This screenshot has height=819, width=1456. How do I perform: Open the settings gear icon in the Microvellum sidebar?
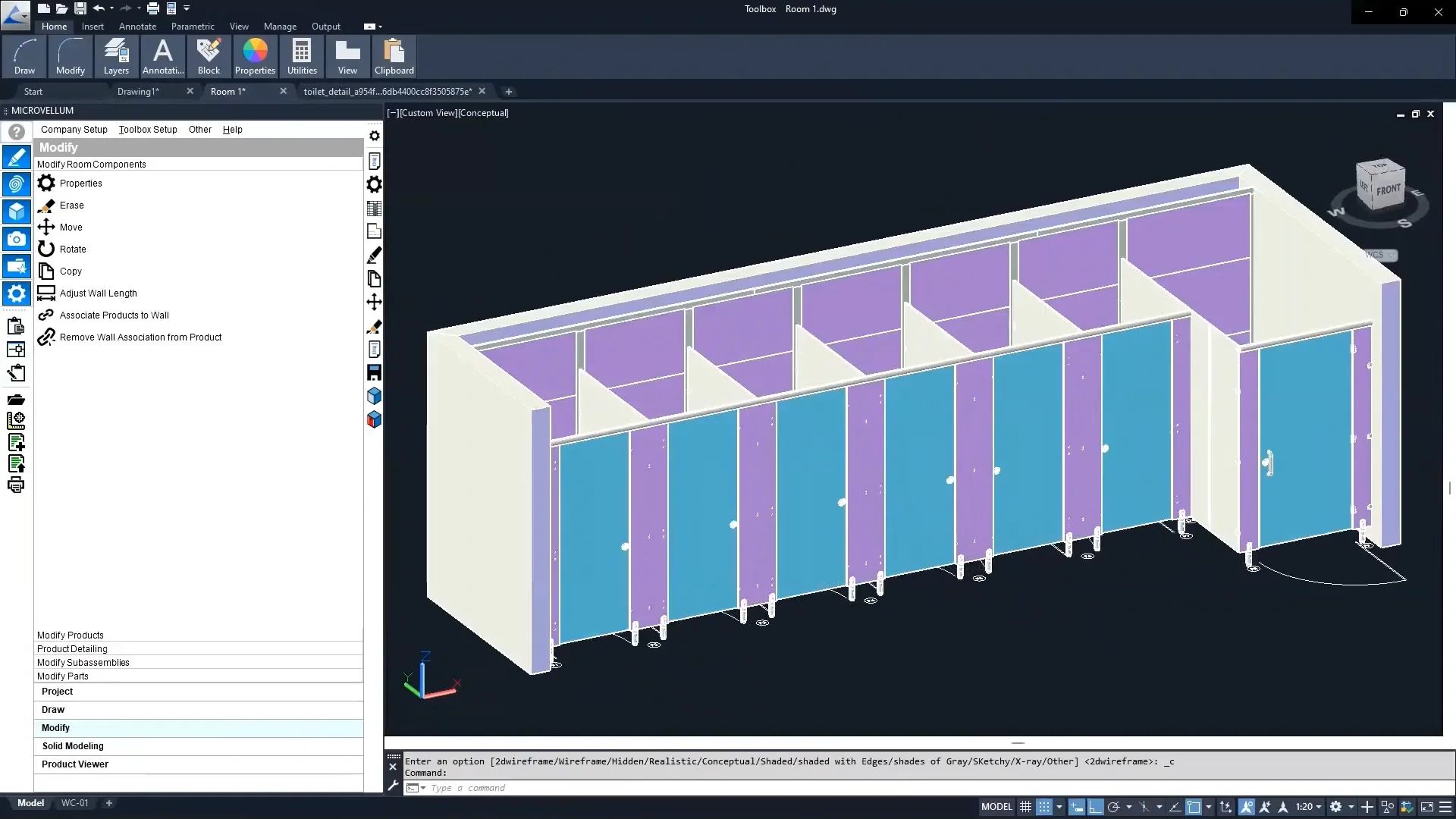17,293
